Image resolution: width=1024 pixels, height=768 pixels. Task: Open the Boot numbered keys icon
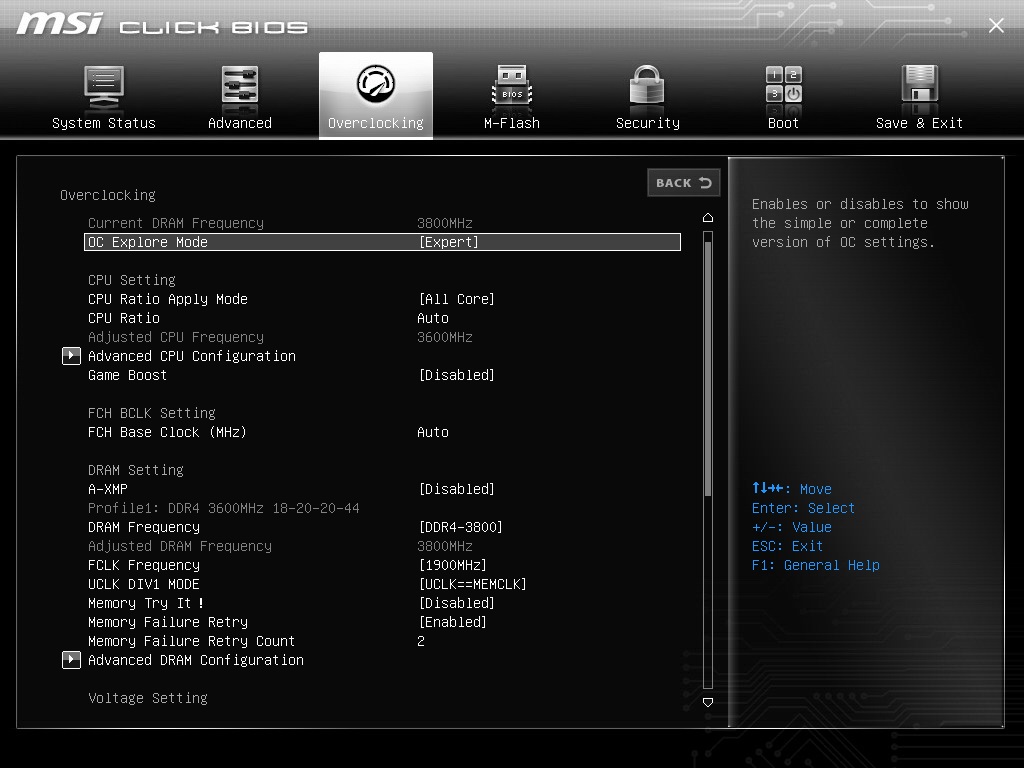(784, 85)
